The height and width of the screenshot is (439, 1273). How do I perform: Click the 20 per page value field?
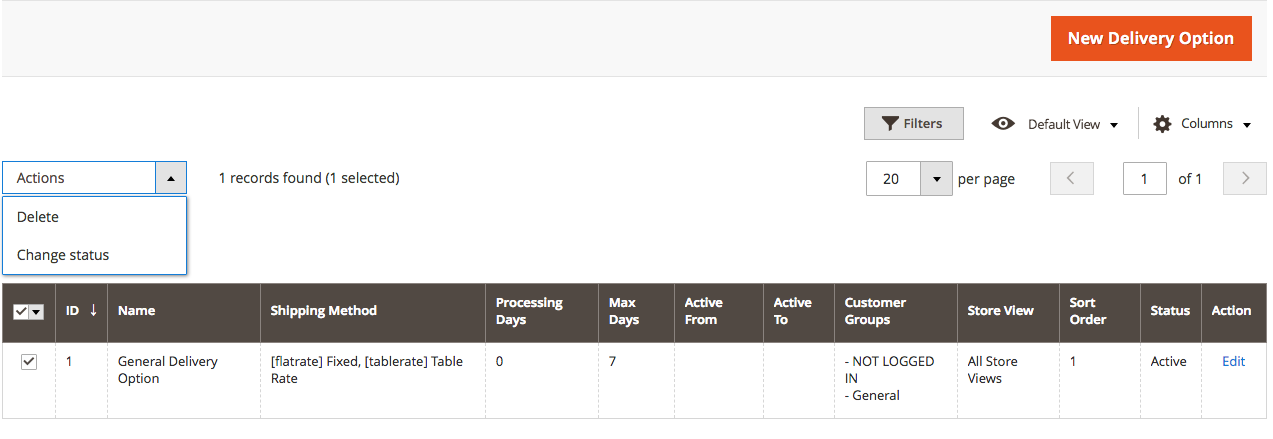point(894,179)
